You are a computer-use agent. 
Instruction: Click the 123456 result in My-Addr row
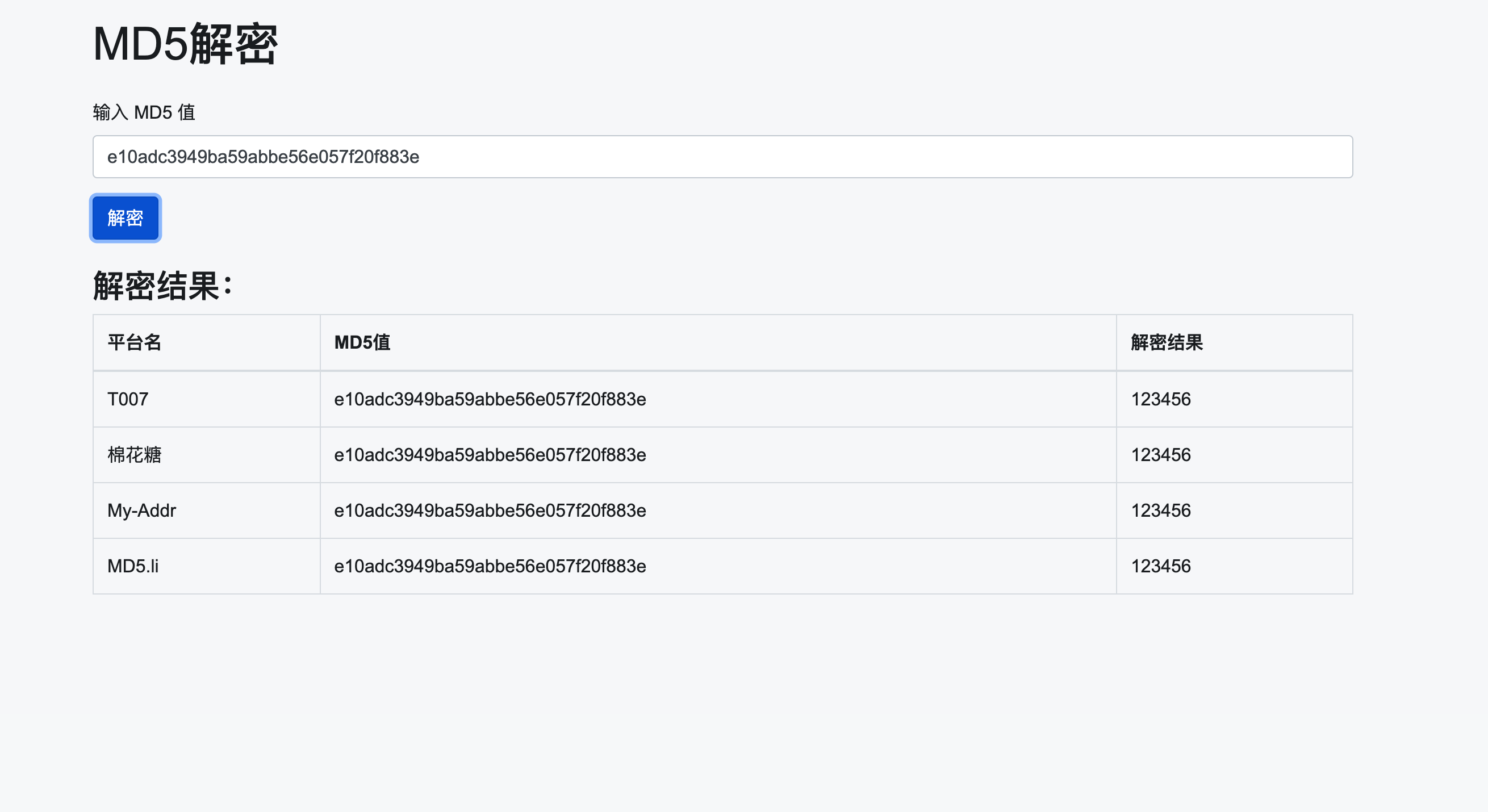1160,510
